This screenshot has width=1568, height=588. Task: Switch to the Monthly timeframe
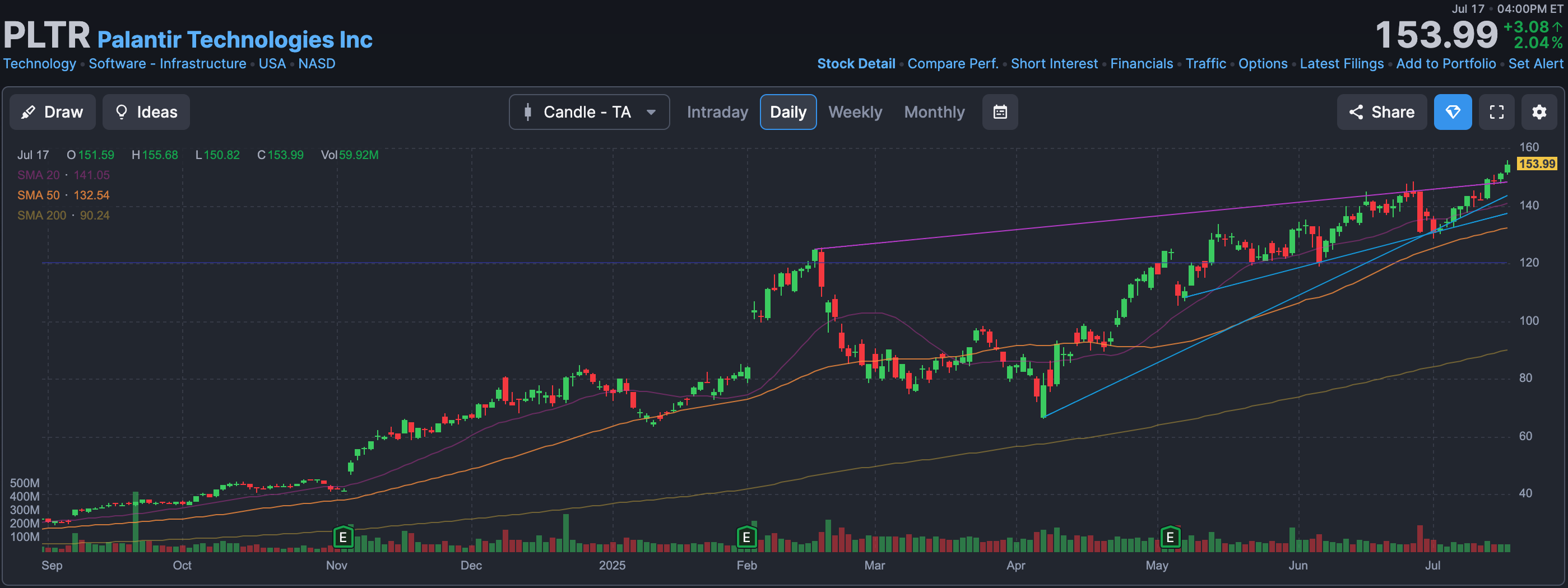(x=934, y=112)
